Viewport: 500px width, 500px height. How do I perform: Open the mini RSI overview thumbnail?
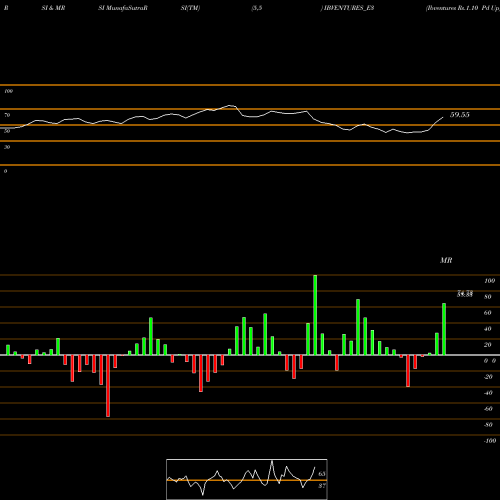click(x=247, y=479)
